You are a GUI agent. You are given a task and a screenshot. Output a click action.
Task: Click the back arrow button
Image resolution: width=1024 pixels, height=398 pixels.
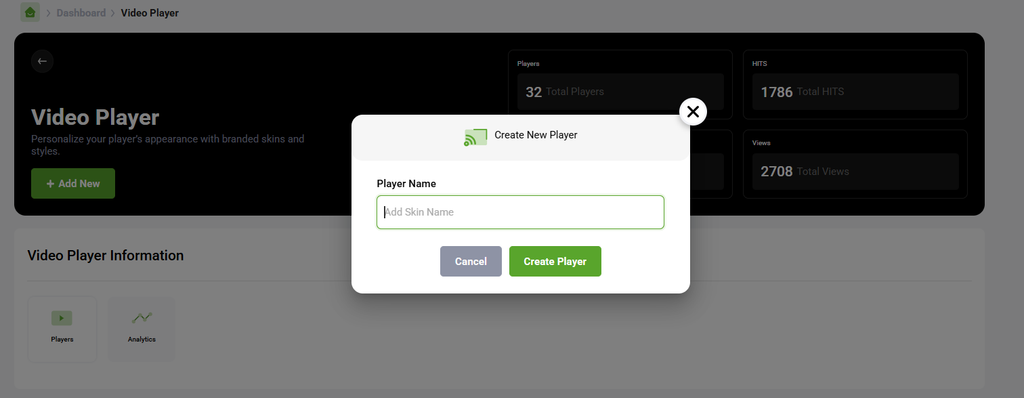point(42,61)
